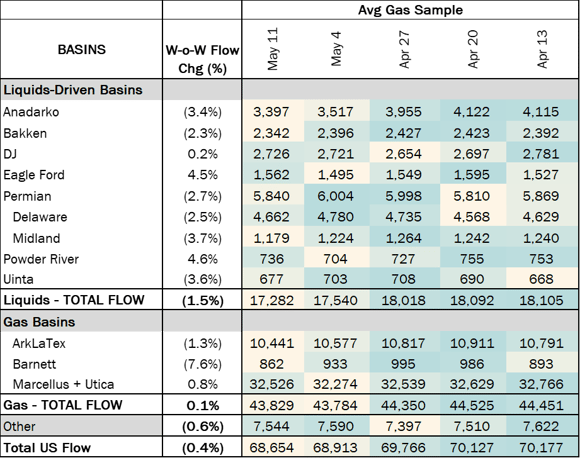Select the BASINS column header
Viewport: 580px width, 458px height.
click(81, 49)
